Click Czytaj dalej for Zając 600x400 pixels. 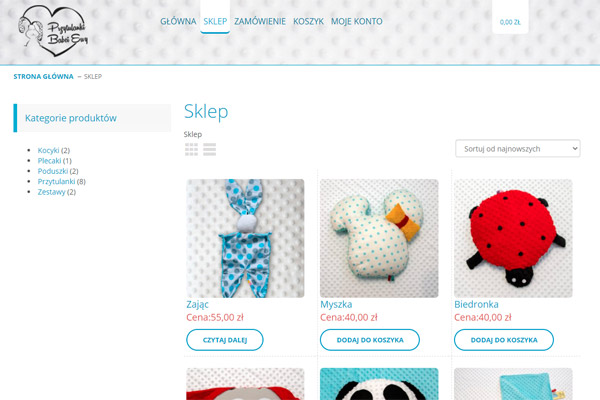225,340
